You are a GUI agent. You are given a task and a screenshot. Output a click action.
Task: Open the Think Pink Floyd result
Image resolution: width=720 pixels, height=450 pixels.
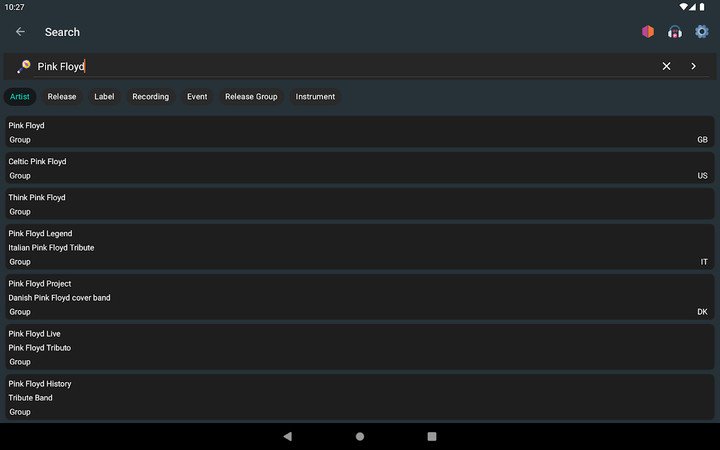[360, 204]
